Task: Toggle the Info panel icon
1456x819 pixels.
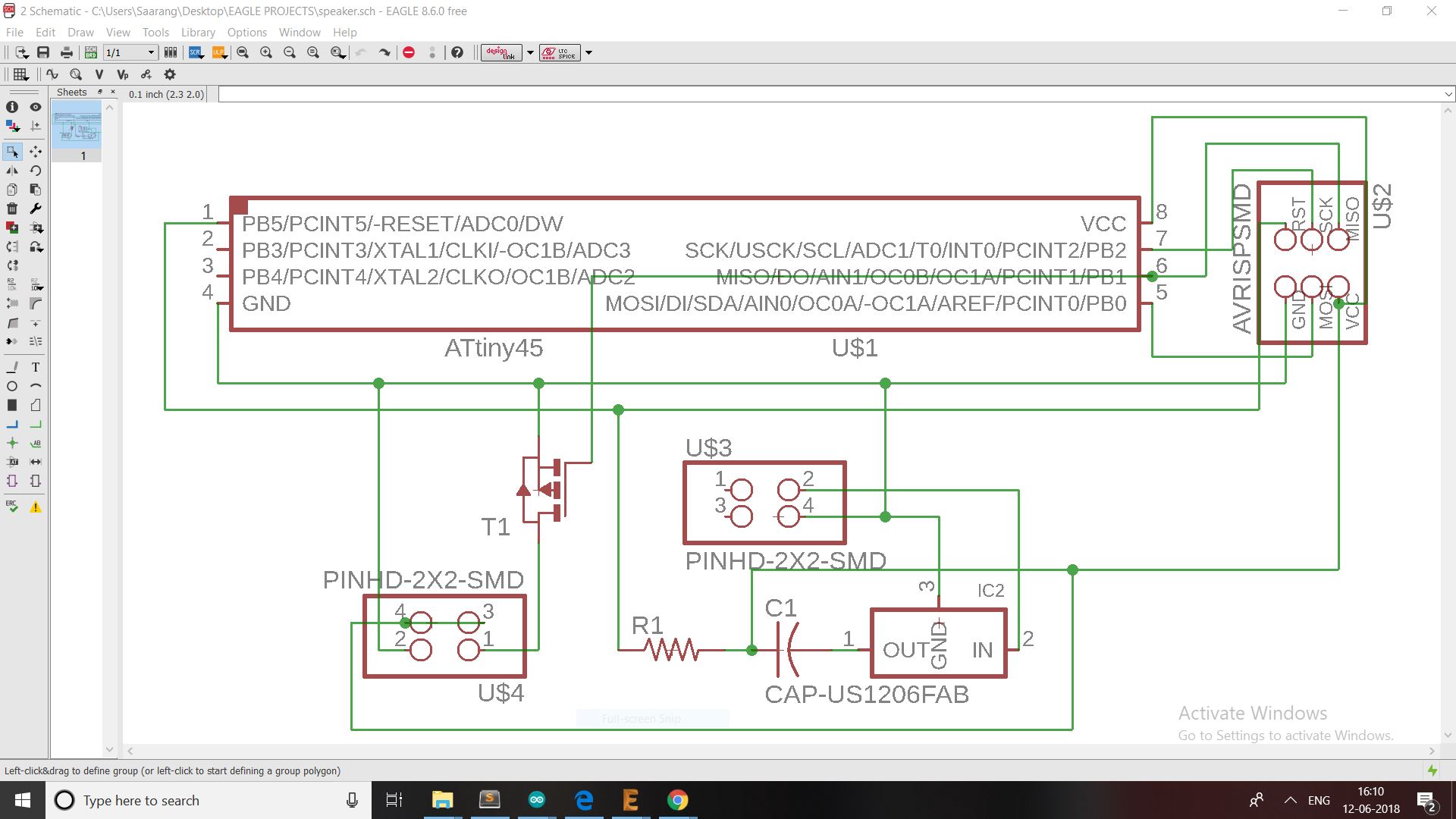Action: coord(12,107)
